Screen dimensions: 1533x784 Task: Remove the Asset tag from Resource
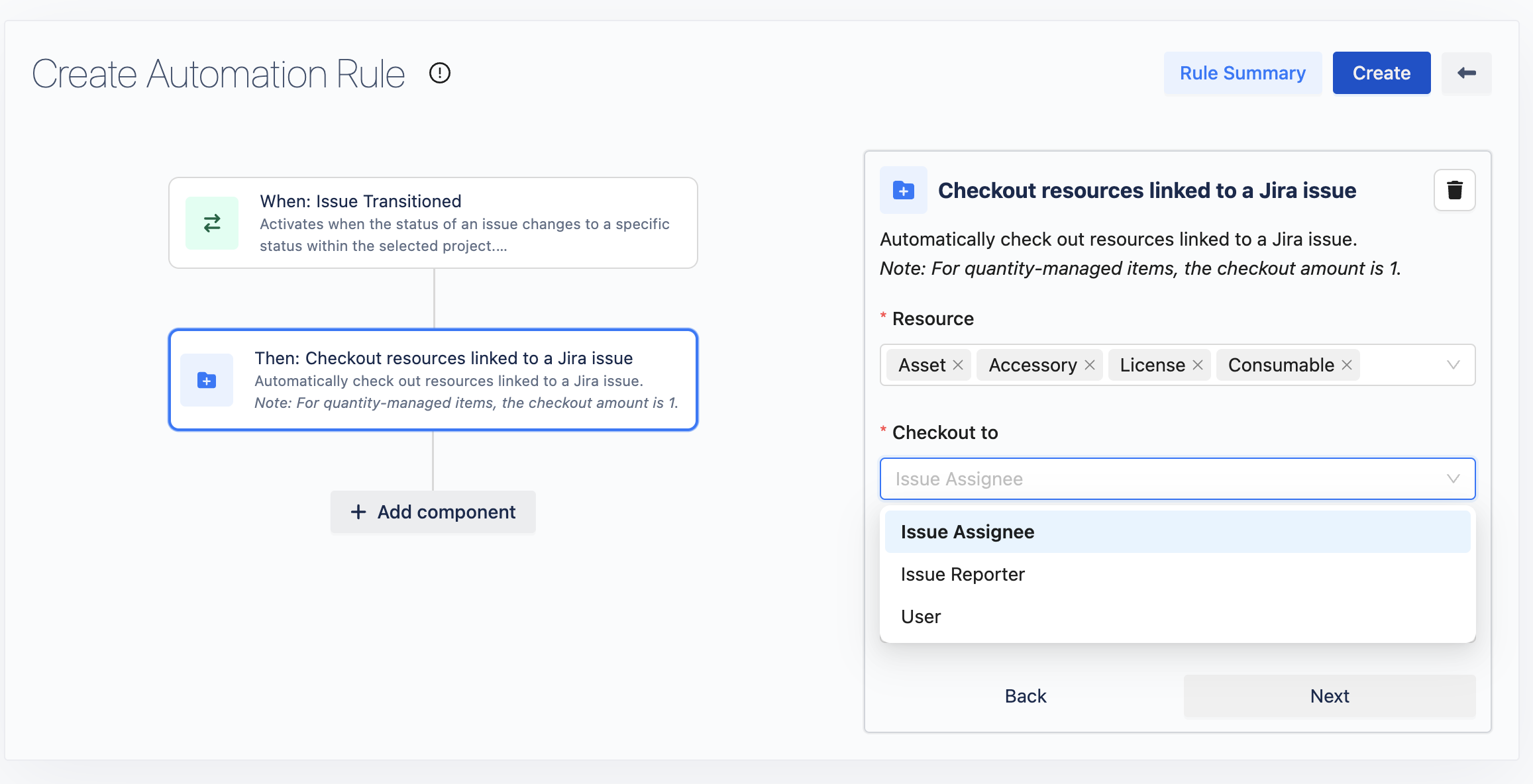click(x=958, y=365)
